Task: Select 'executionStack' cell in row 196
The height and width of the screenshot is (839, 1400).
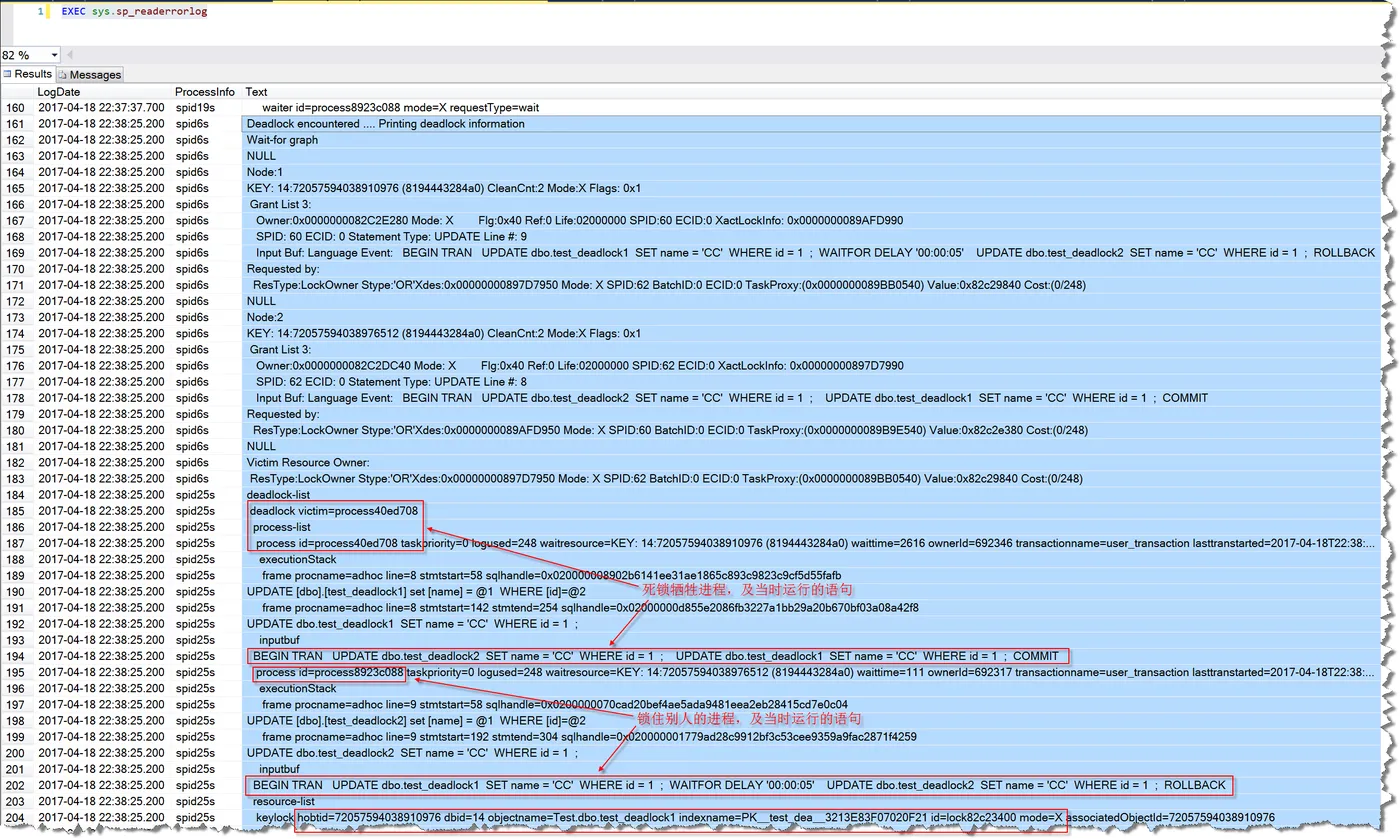Action: pos(810,688)
